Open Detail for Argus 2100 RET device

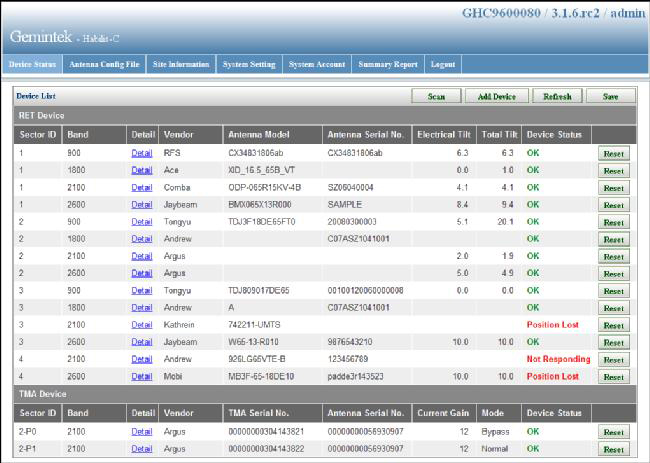coord(142,257)
